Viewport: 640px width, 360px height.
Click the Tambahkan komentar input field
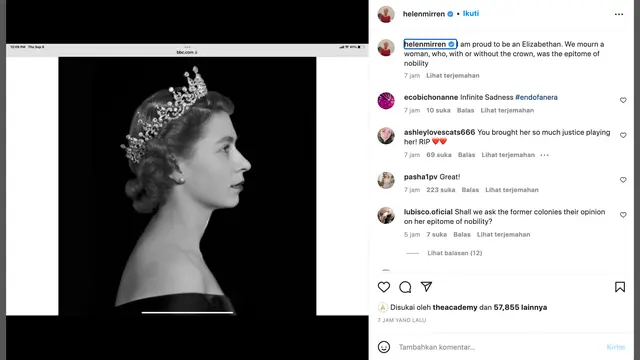[500, 347]
